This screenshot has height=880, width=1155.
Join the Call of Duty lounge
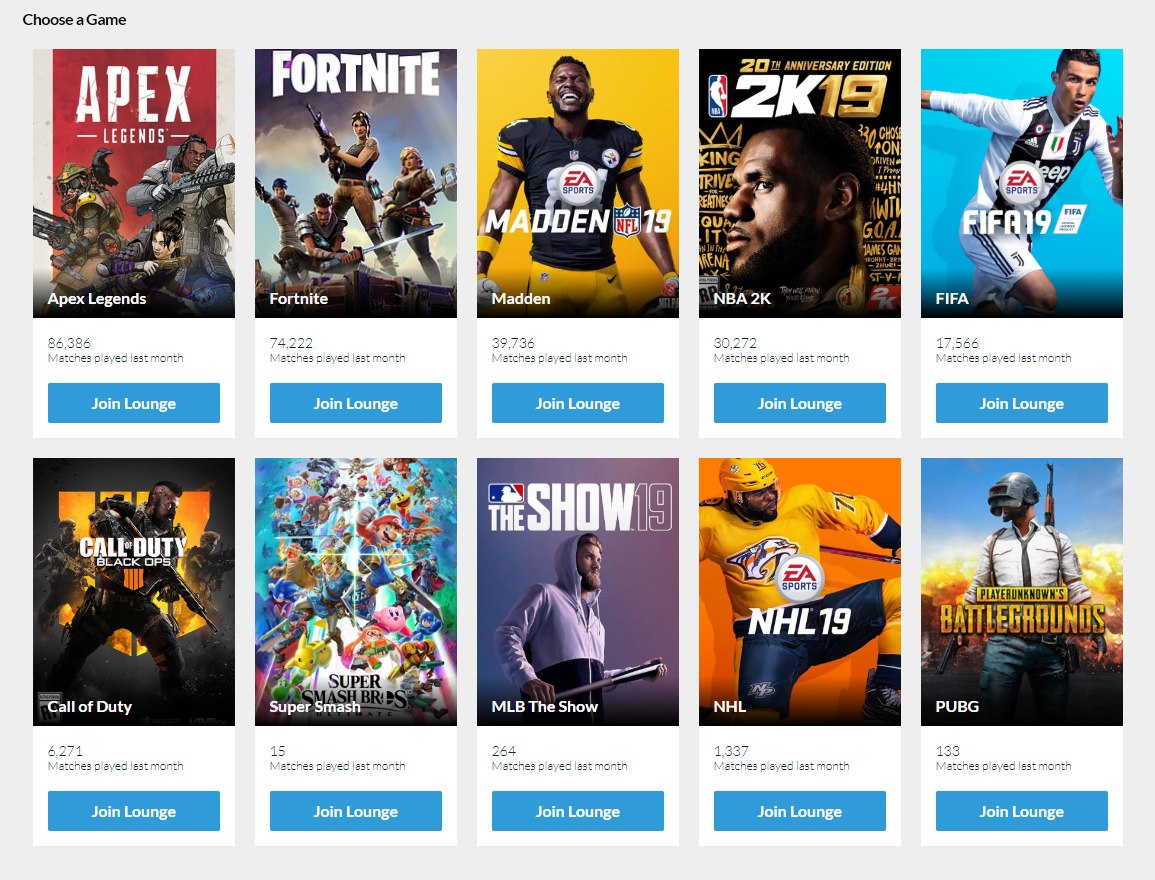[x=134, y=811]
